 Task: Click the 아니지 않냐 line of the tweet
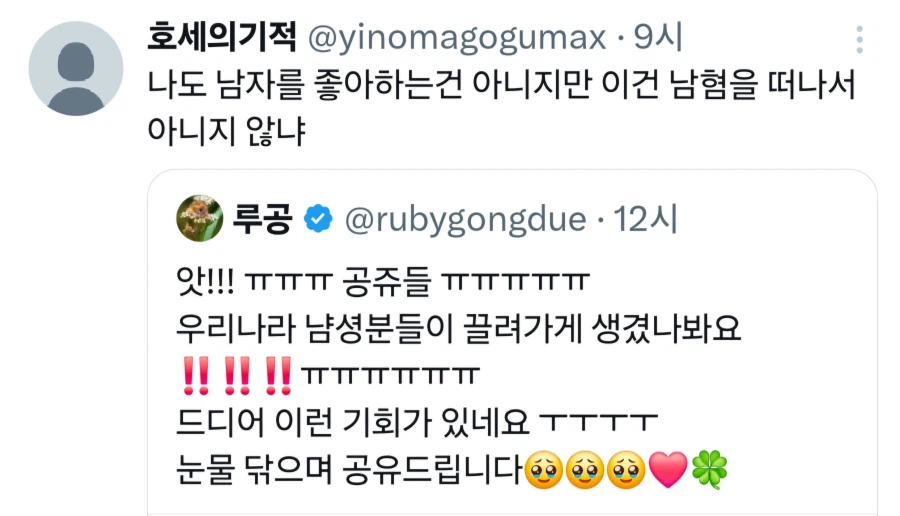tap(227, 131)
